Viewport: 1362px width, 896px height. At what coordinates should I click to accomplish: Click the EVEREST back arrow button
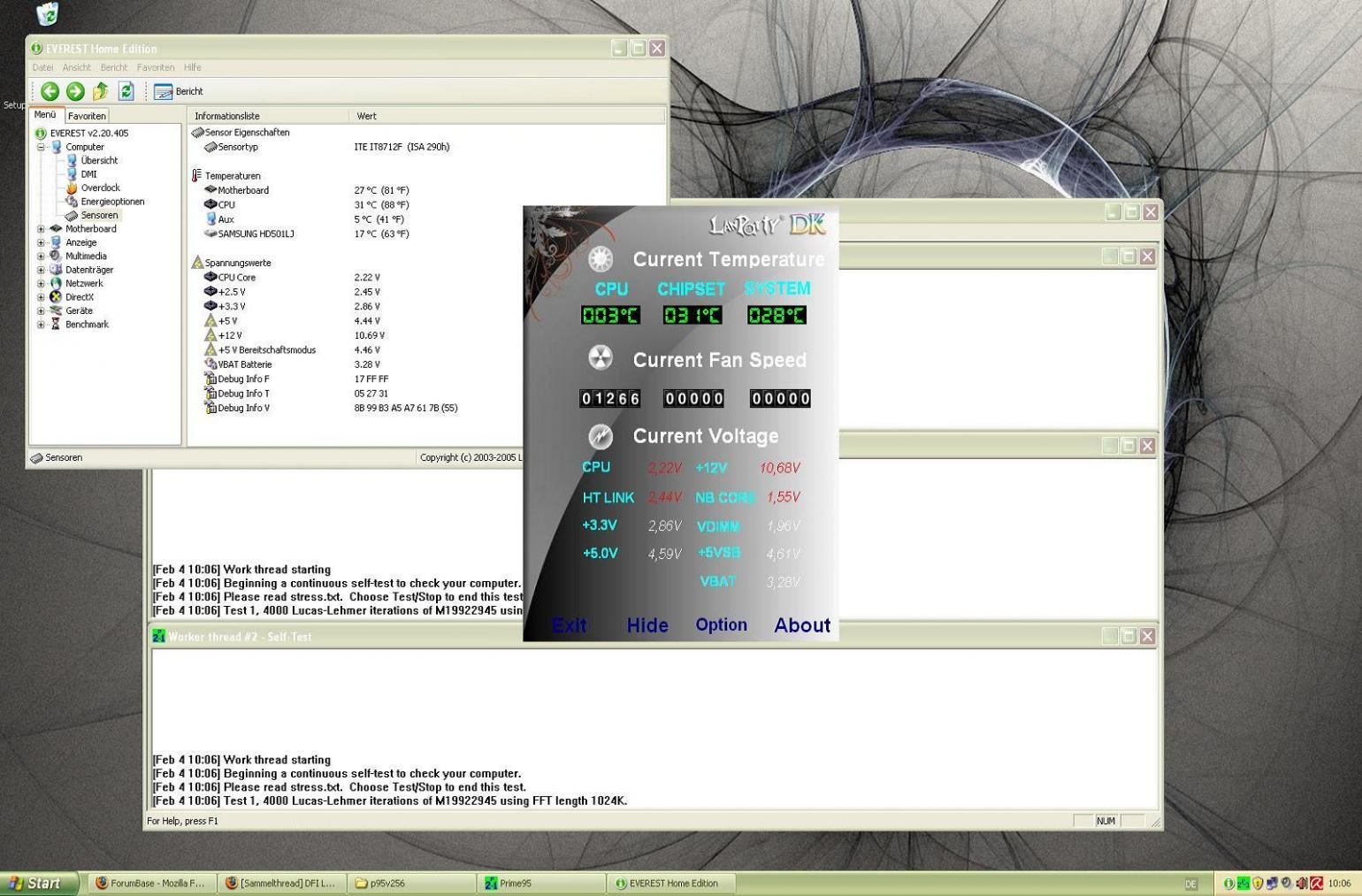50,91
